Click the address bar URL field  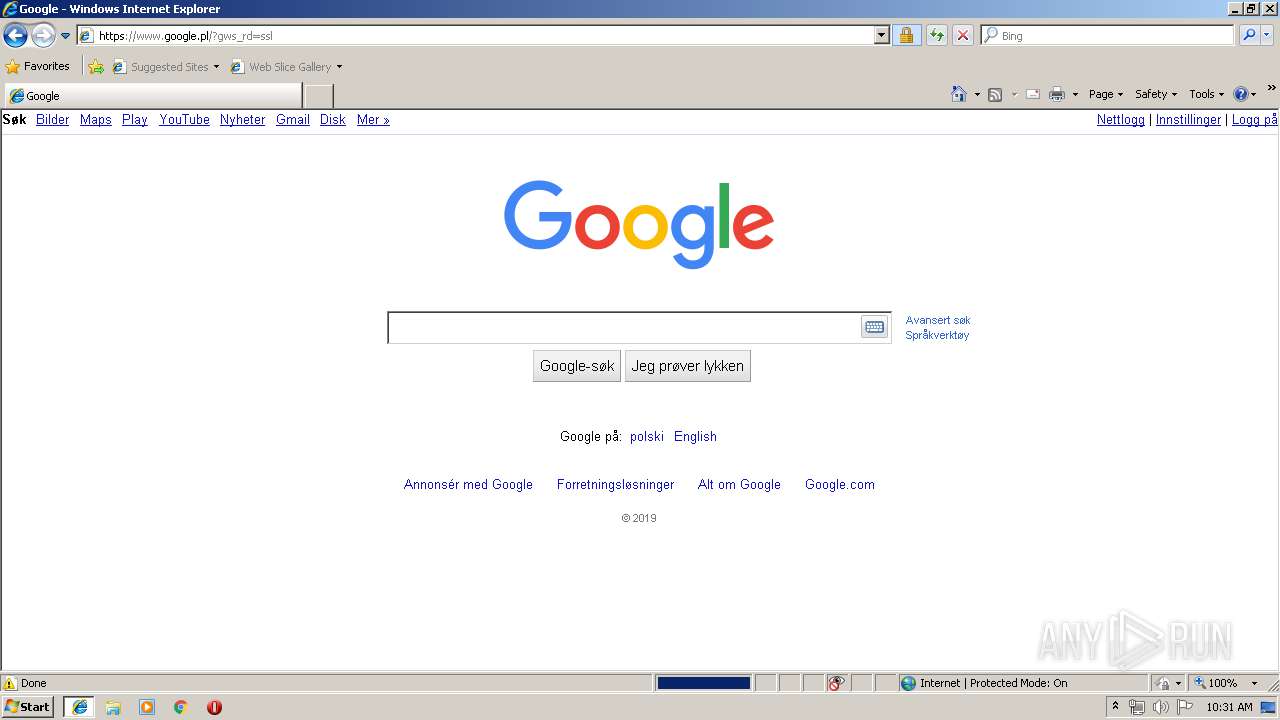point(476,36)
